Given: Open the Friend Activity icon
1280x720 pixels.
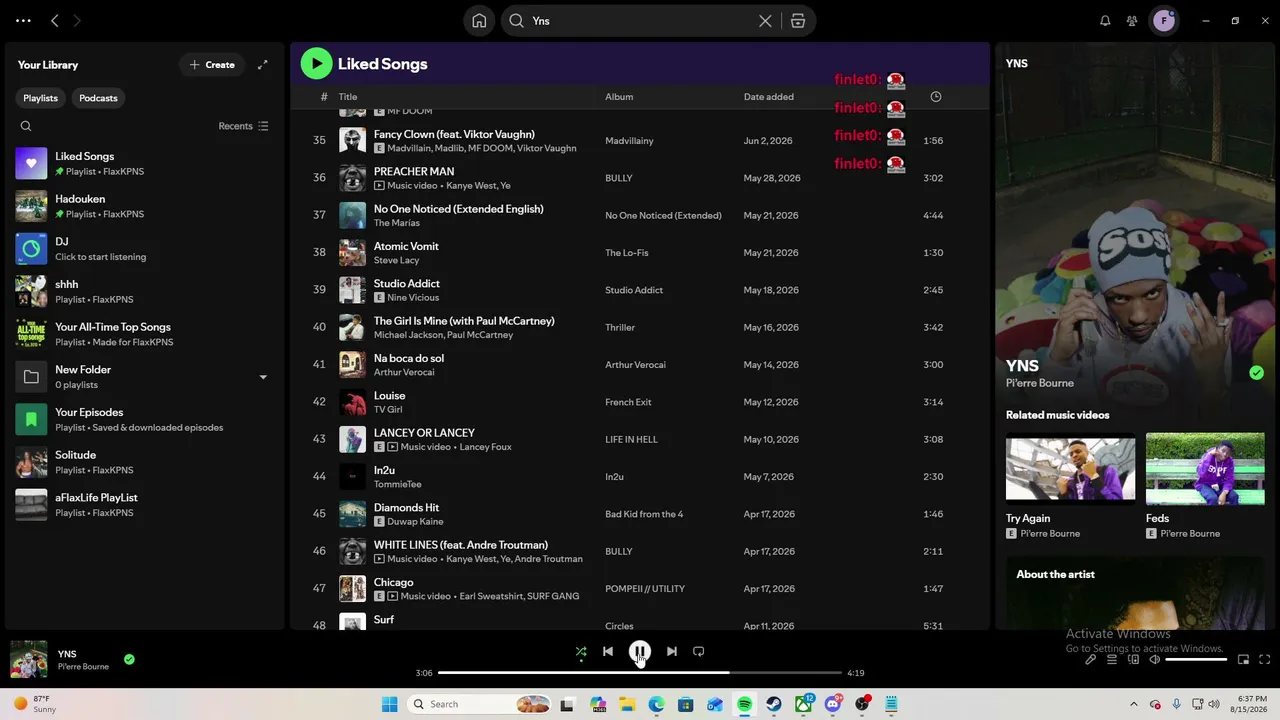Looking at the screenshot, I should click(x=1132, y=21).
